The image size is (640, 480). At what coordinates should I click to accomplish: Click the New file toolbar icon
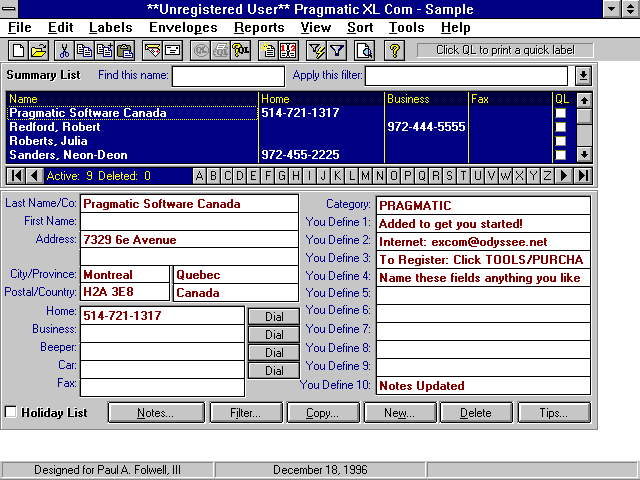(20, 51)
